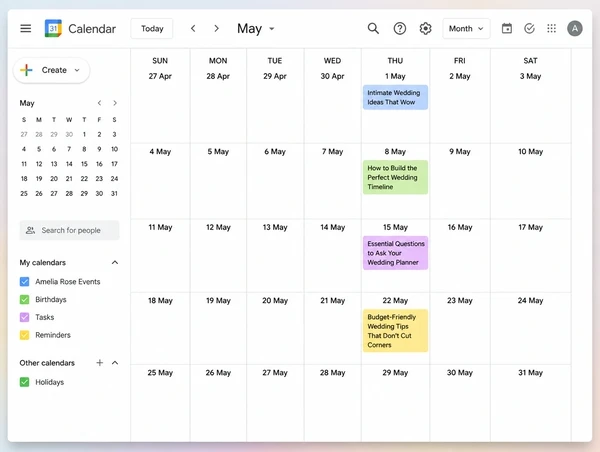Collapse the My calendars section
600x452 pixels.
(115, 263)
